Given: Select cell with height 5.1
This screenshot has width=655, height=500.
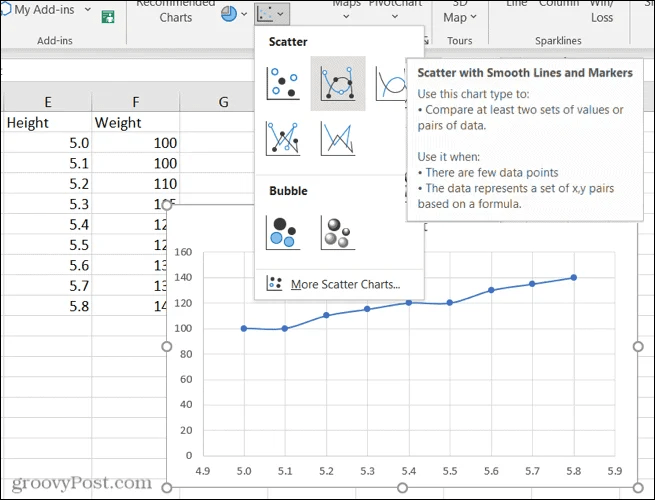Looking at the screenshot, I should click(x=47, y=163).
